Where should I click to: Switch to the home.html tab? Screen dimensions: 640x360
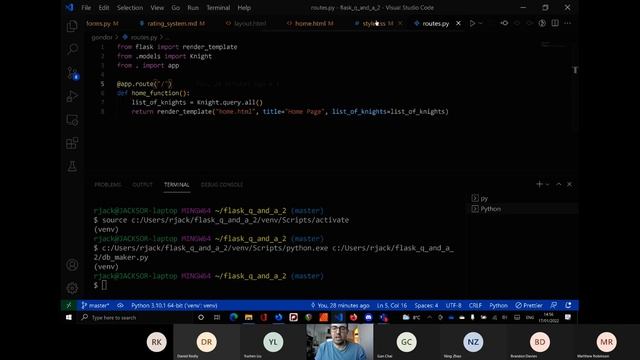(310, 24)
